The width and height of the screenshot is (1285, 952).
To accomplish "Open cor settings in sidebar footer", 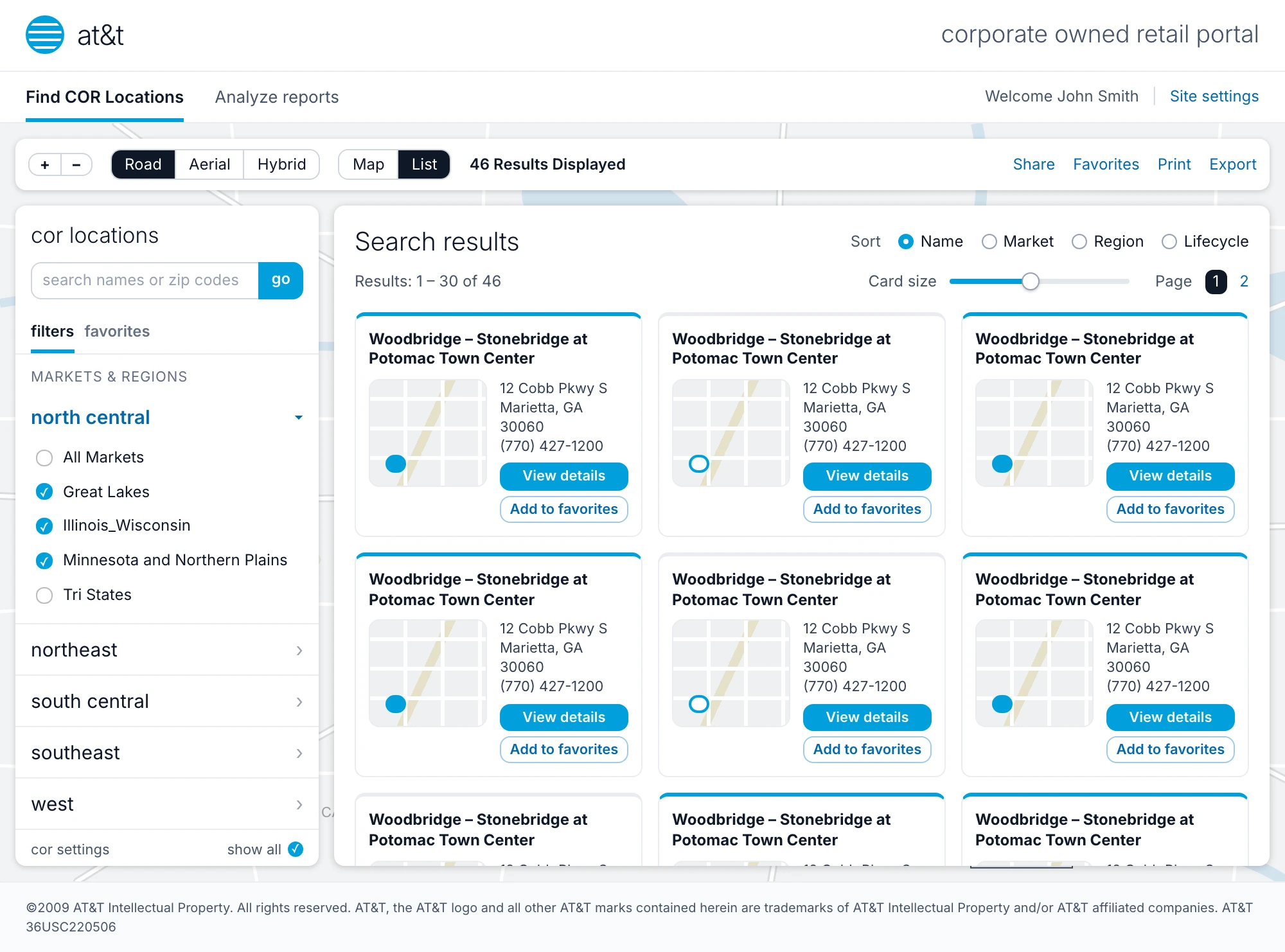I will [70, 849].
